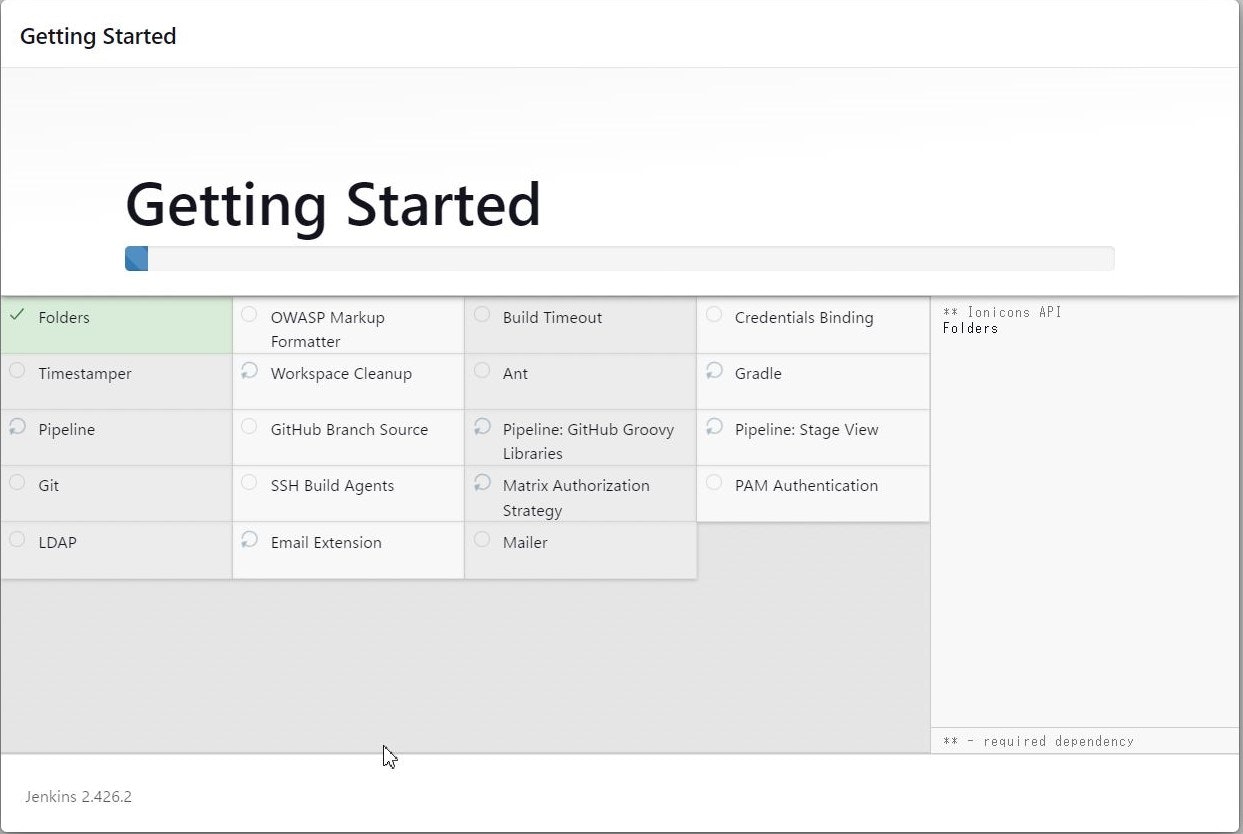Click the spinning icon beside Matrix Authorization Strategy
The height and width of the screenshot is (834, 1243).
tap(481, 482)
